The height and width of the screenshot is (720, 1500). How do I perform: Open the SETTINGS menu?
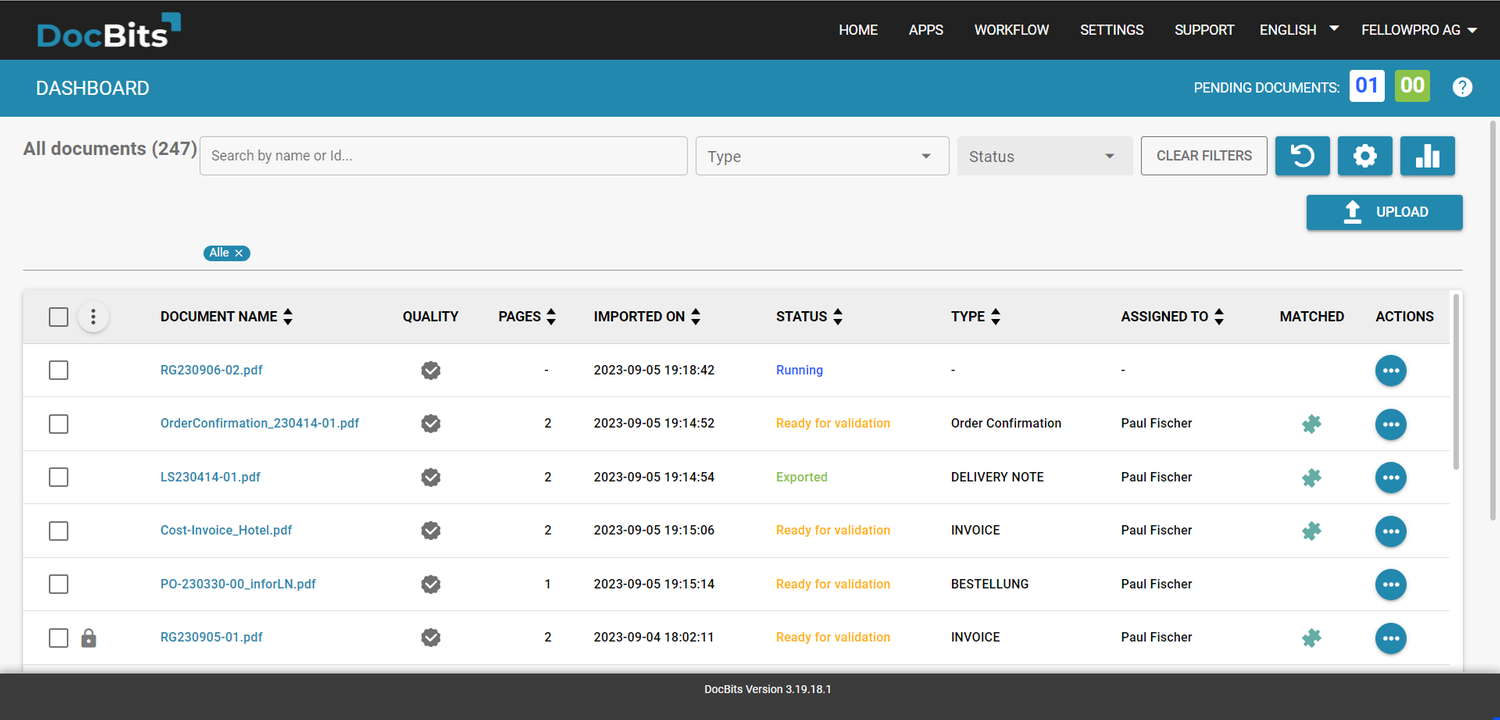(1111, 30)
